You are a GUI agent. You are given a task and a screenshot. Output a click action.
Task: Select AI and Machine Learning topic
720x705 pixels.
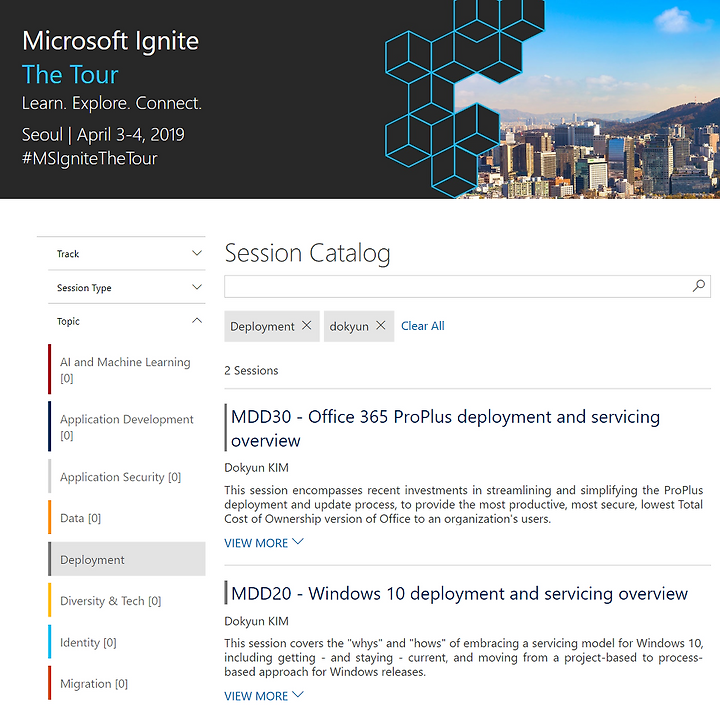127,369
